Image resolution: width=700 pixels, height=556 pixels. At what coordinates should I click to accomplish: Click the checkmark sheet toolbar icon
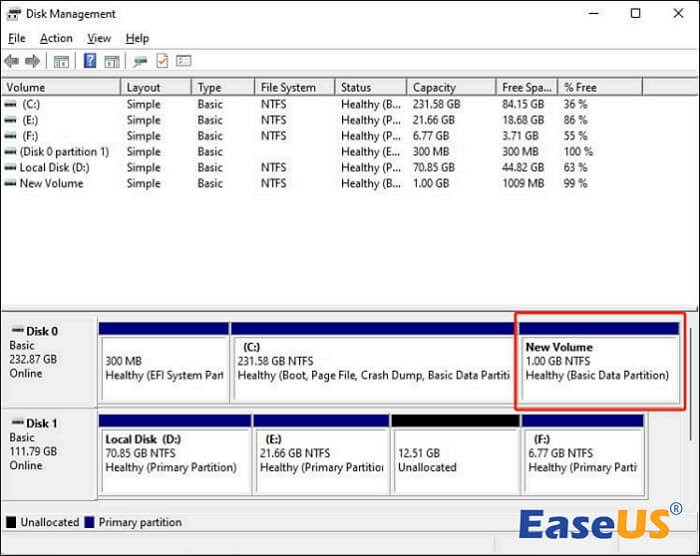(161, 62)
